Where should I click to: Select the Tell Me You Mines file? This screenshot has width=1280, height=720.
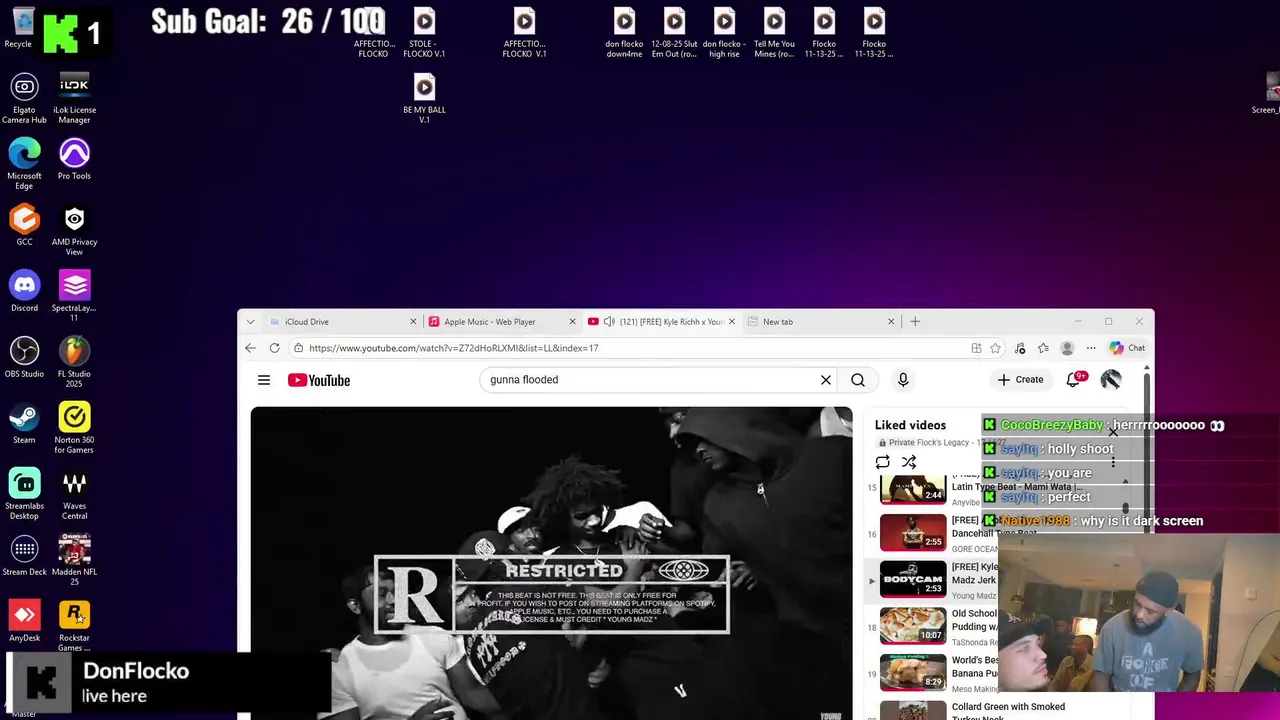(774, 32)
